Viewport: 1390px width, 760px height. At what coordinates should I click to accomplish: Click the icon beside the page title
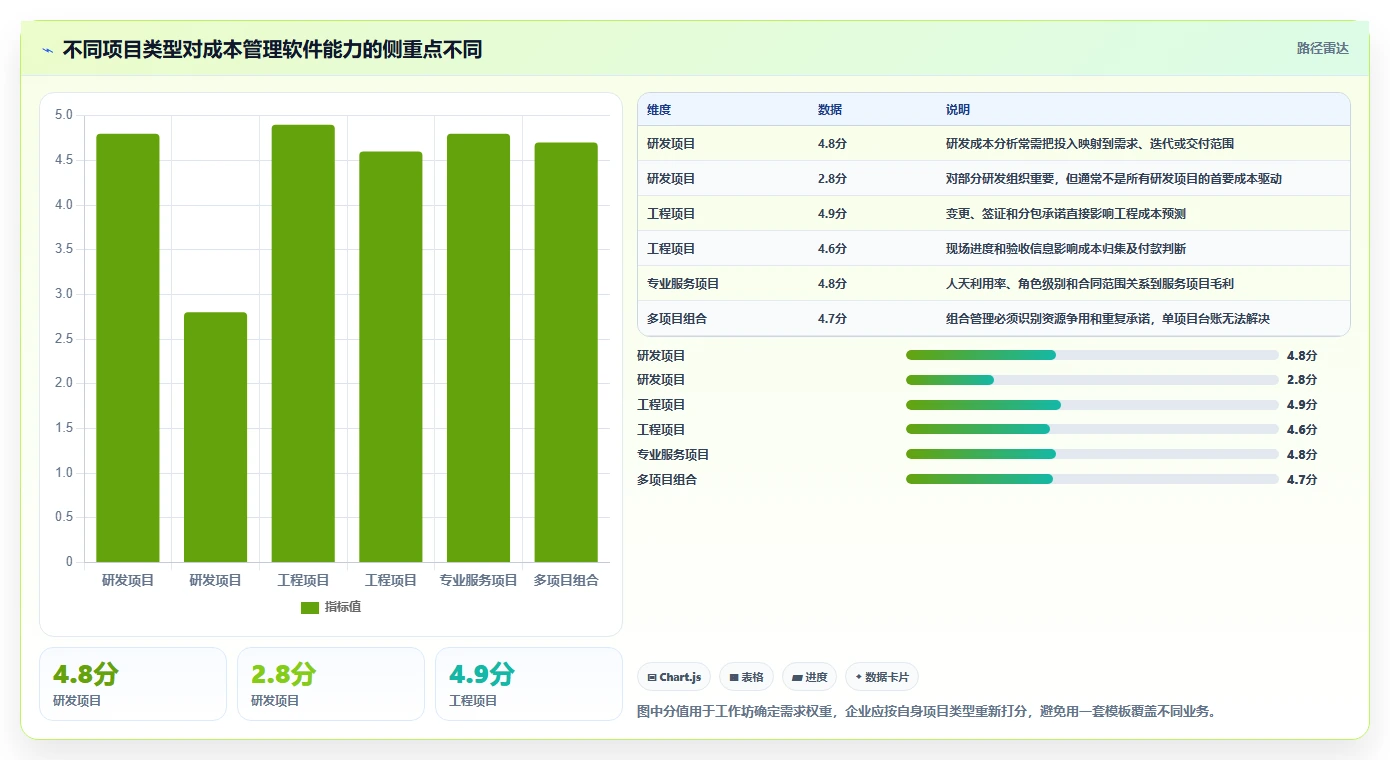click(x=48, y=49)
